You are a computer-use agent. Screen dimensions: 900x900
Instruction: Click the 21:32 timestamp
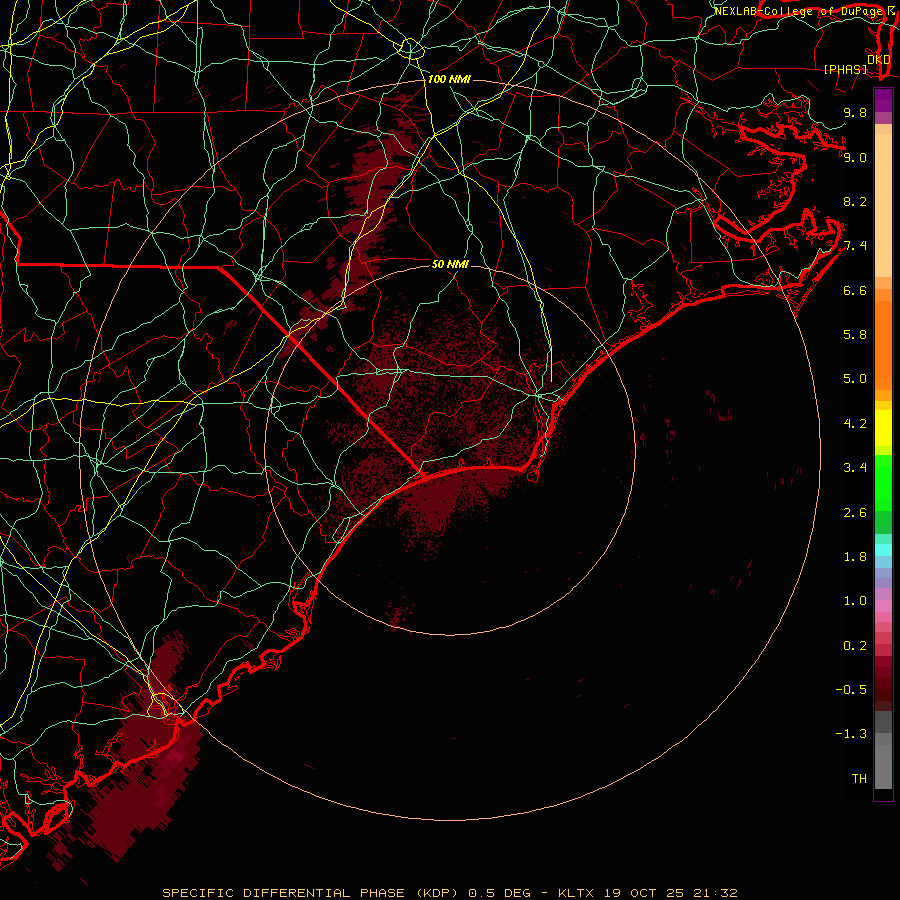[717, 893]
